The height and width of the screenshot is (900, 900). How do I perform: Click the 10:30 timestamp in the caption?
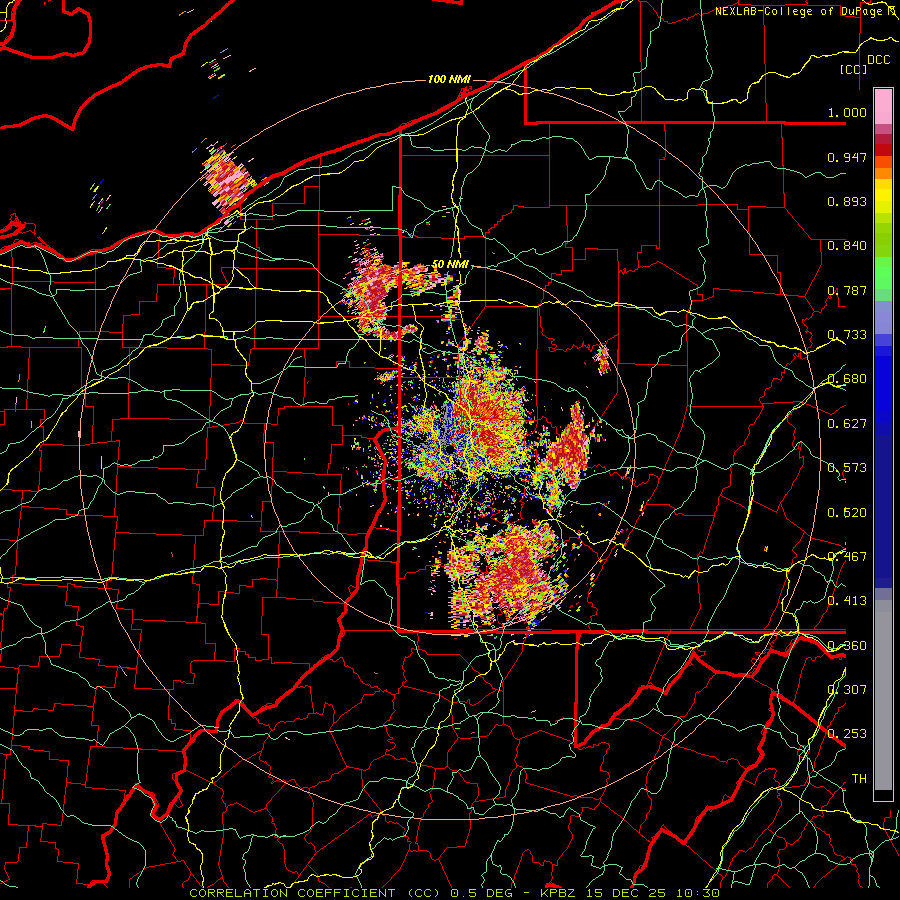point(698,893)
